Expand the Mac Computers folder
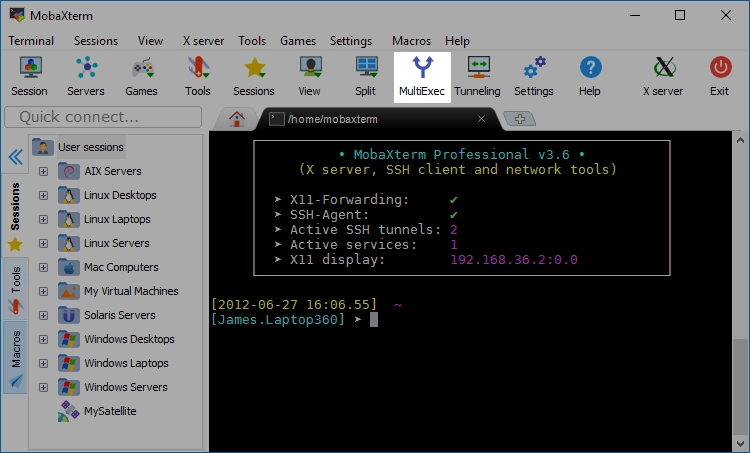The image size is (750, 453). (x=44, y=267)
